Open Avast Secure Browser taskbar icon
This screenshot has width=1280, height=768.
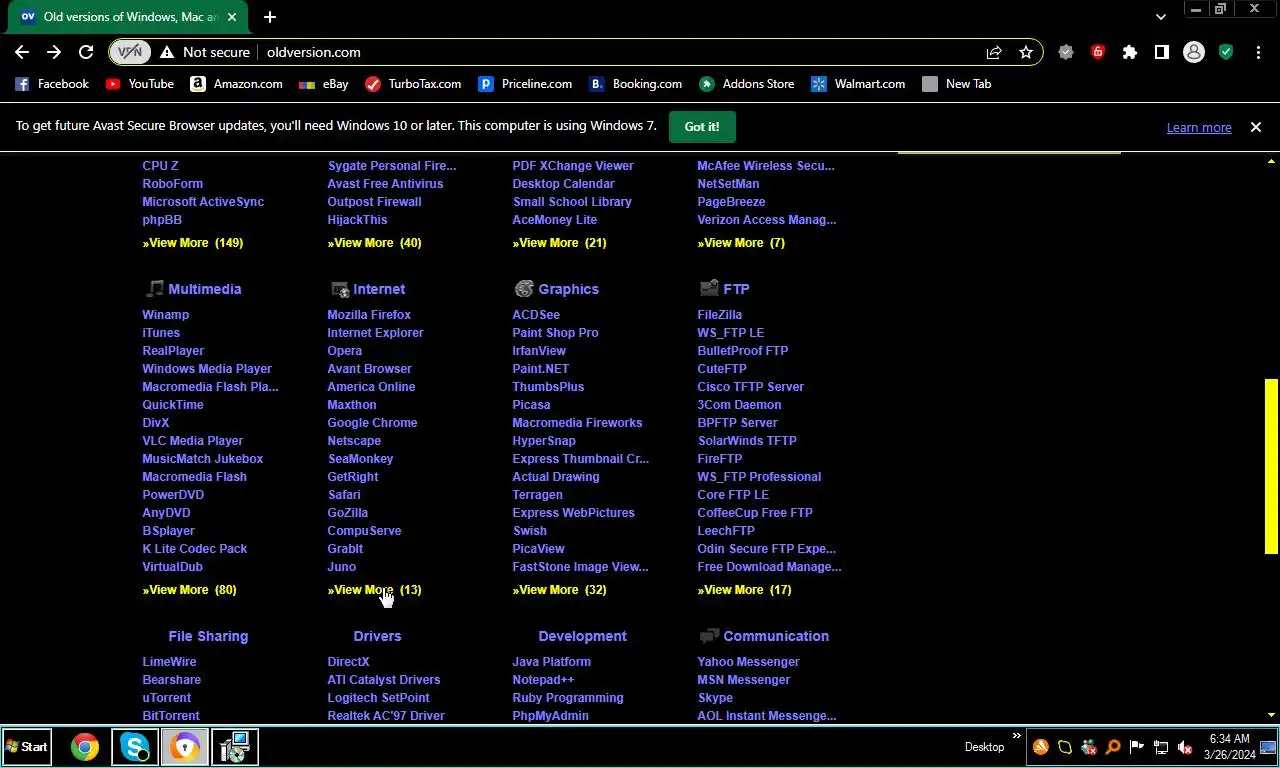(x=185, y=747)
